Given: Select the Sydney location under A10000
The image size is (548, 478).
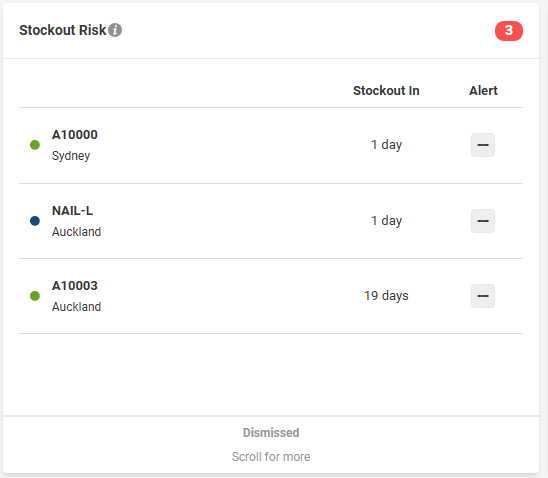Looking at the screenshot, I should point(71,155).
